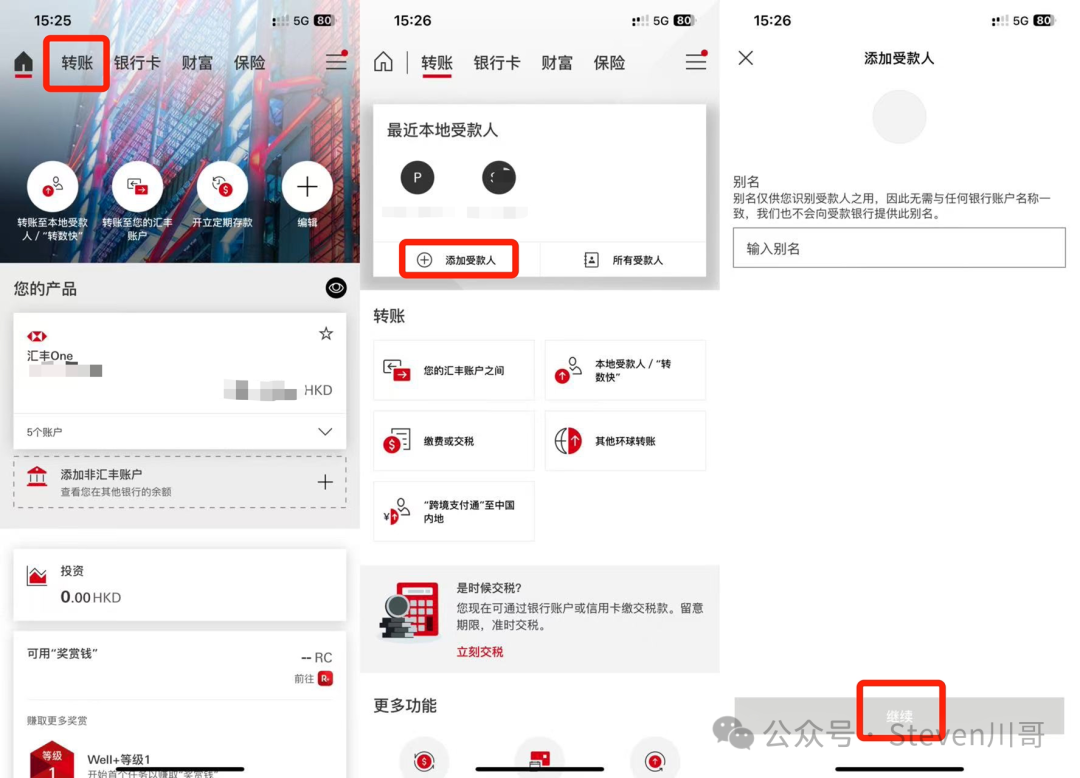Tap the 添加受款人 button
This screenshot has width=1080, height=778.
(x=459, y=258)
